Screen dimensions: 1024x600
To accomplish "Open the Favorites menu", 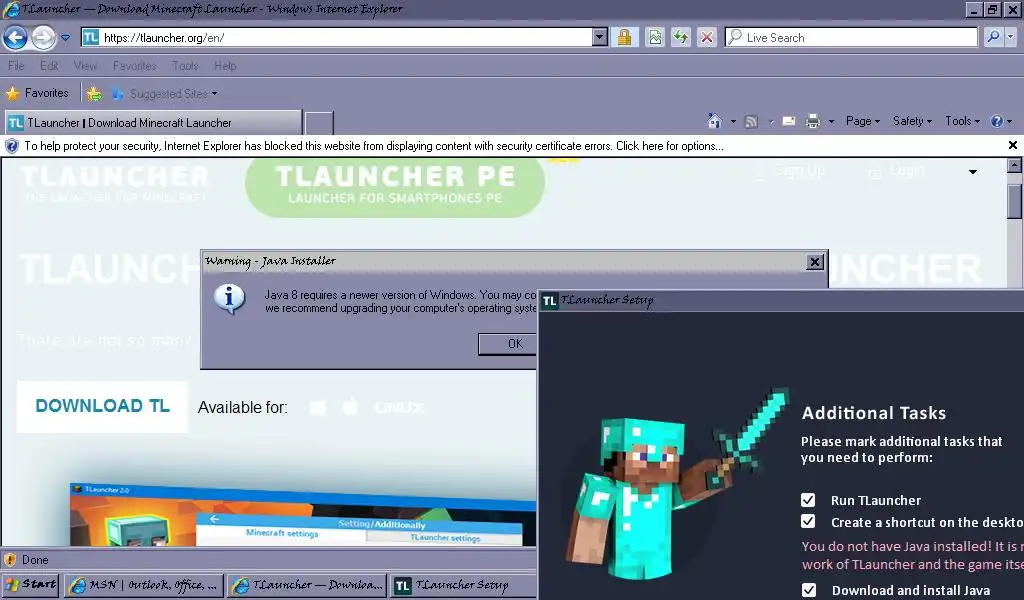I will [135, 66].
